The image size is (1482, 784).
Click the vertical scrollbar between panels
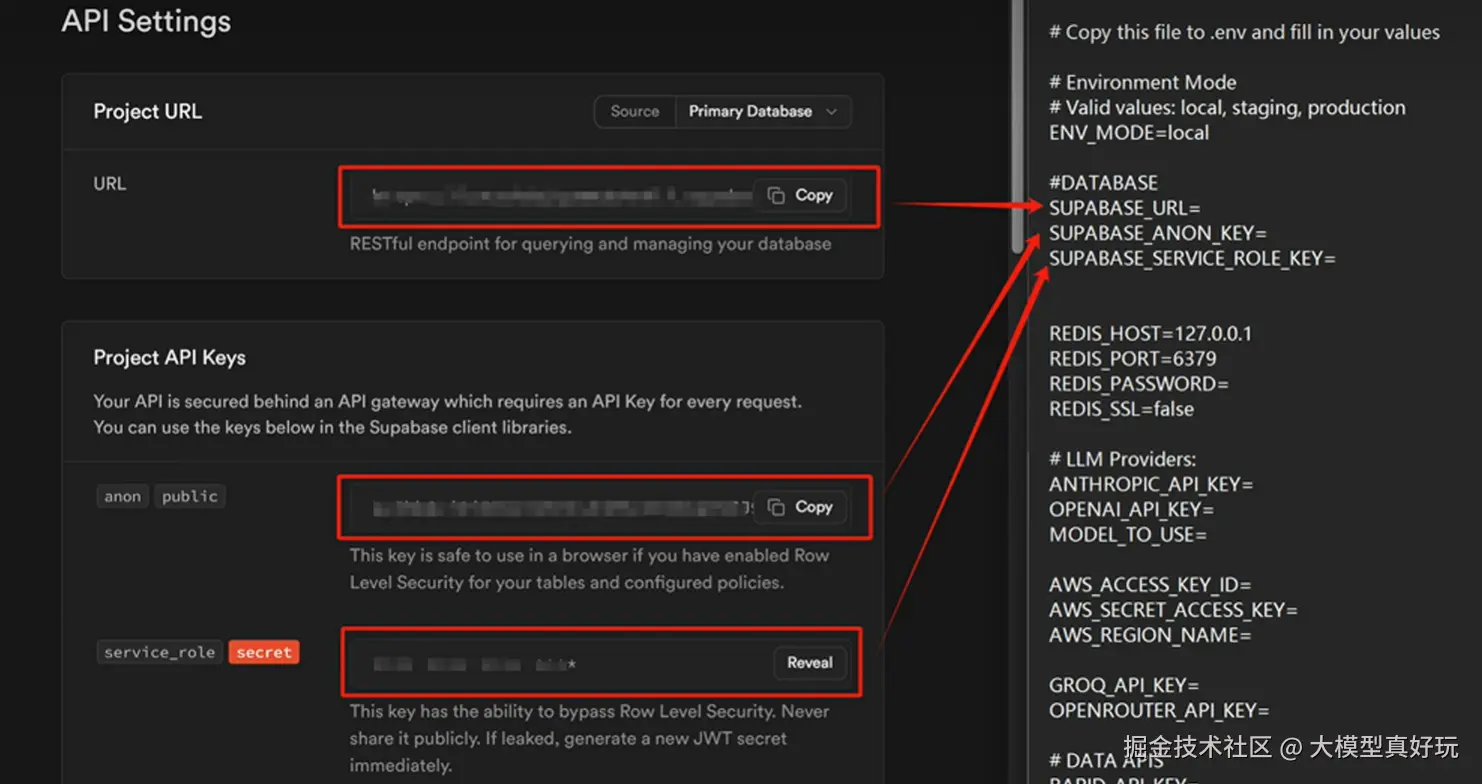coord(1018,125)
